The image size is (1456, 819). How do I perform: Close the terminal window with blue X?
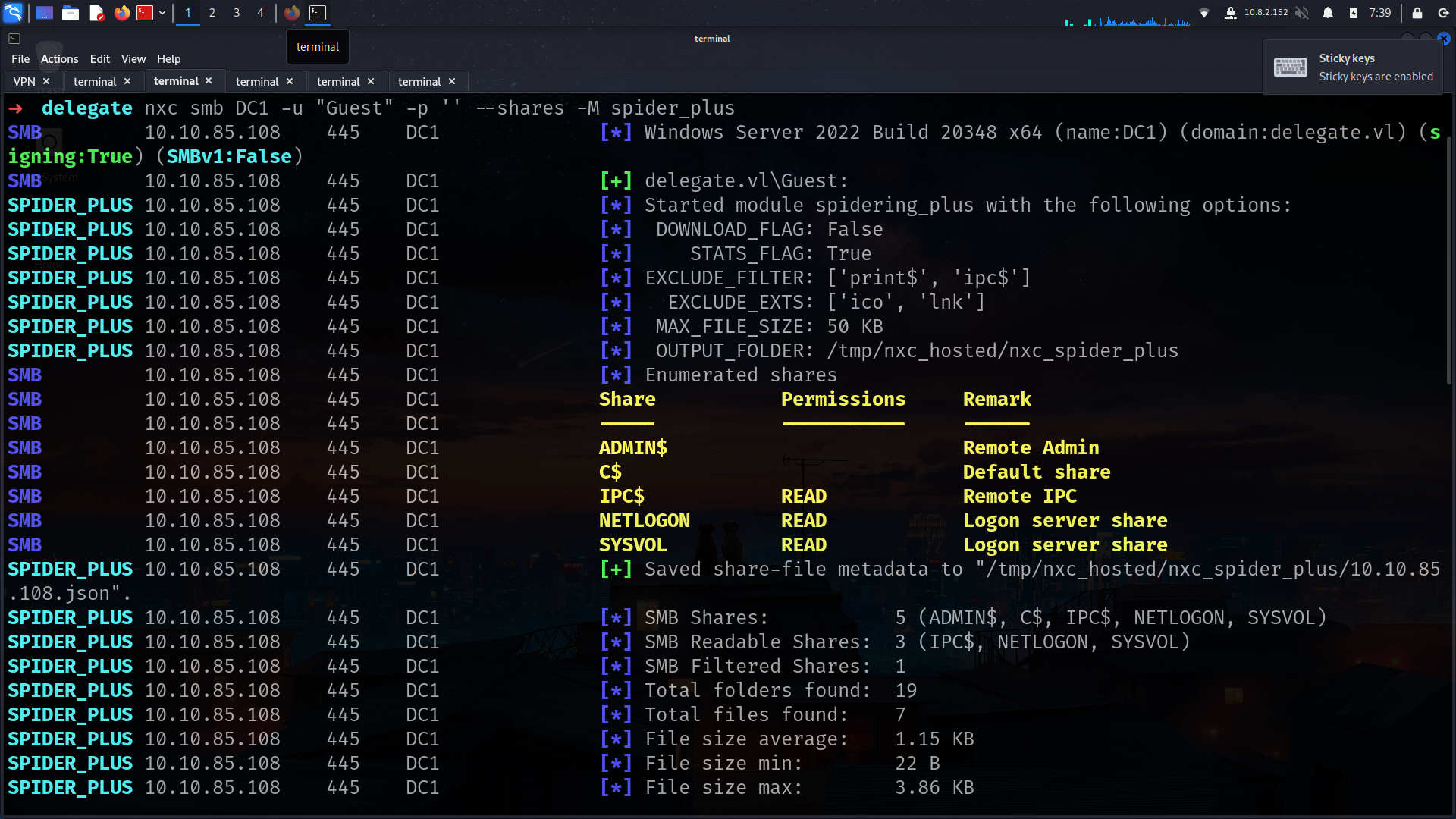[1444, 39]
